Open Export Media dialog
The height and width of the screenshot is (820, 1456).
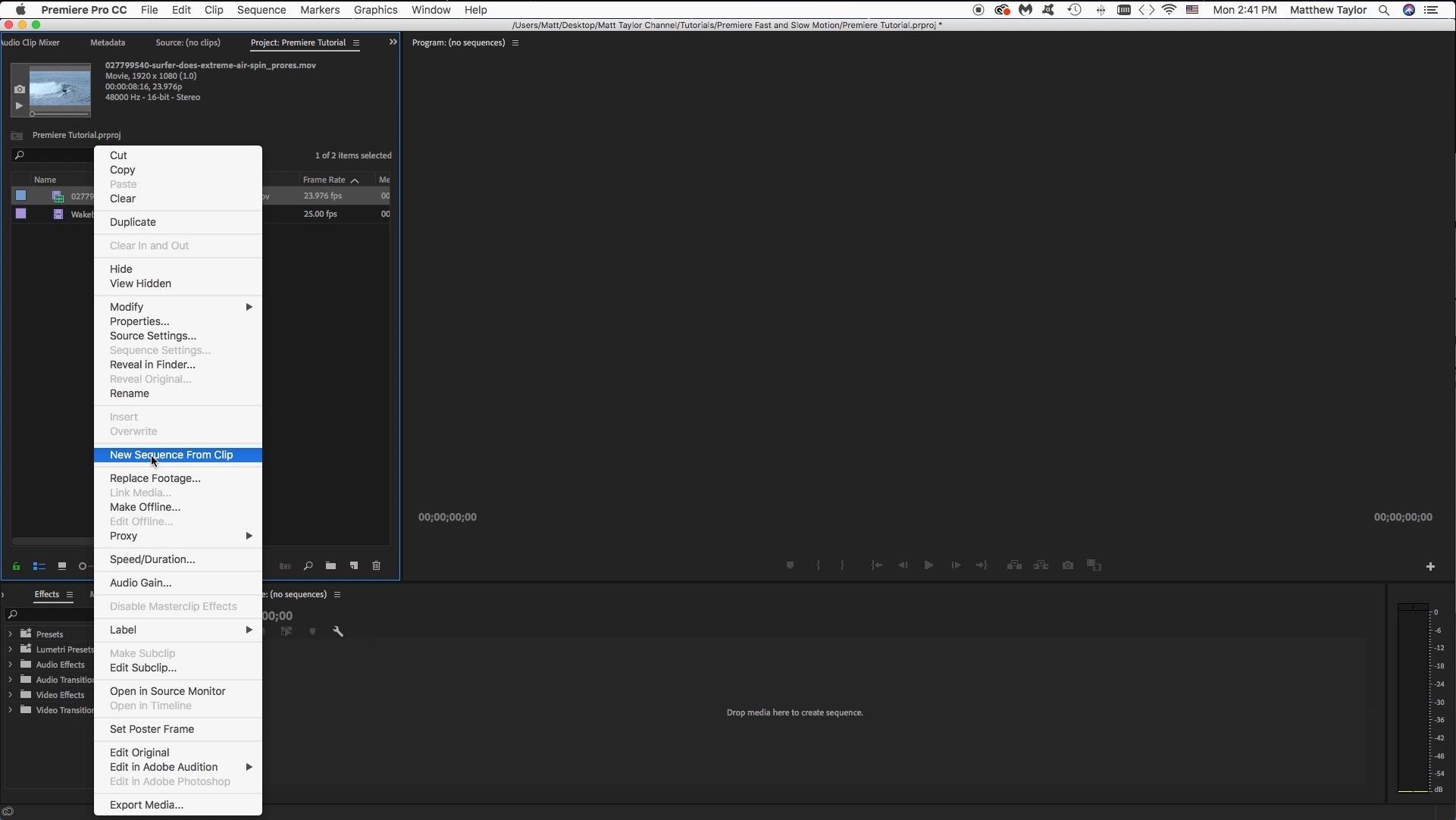tap(146, 804)
